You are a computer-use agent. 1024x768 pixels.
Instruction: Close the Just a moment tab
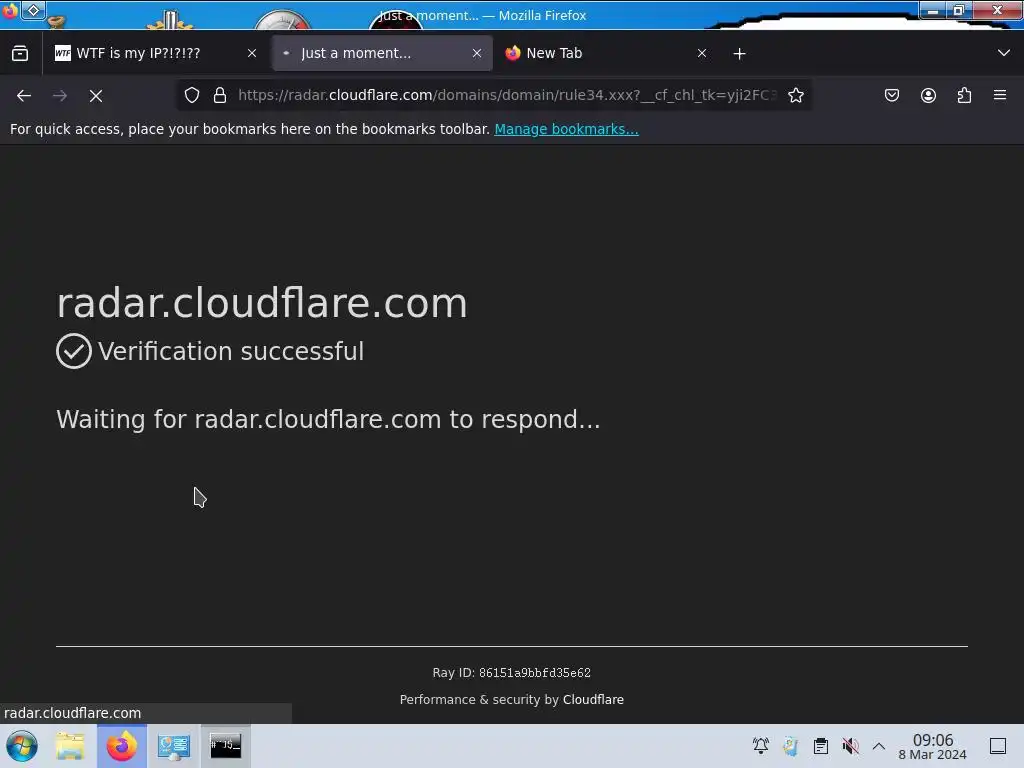tap(477, 54)
